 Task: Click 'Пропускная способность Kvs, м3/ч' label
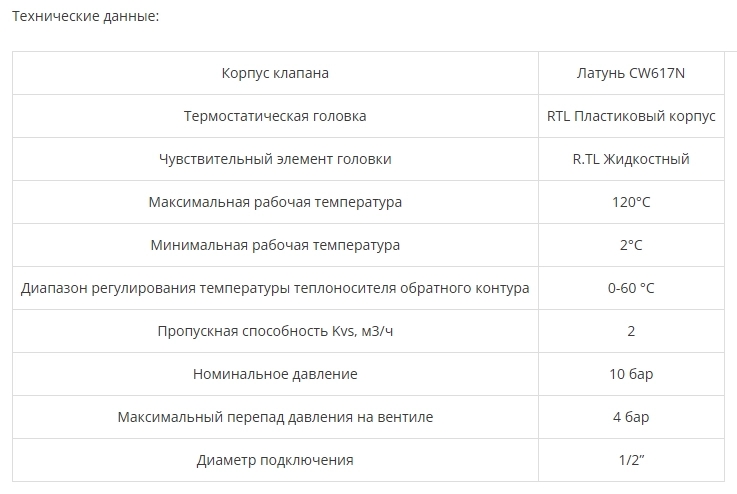pyautogui.click(x=275, y=331)
